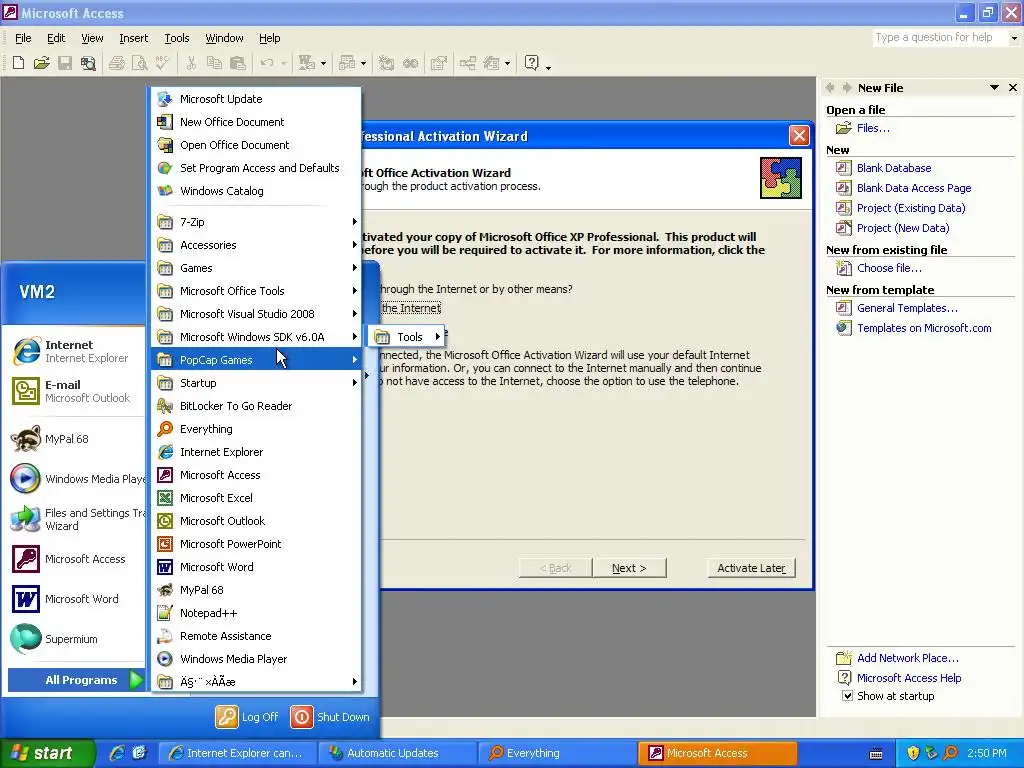
Task: Click the Undo toolbar icon
Action: (x=266, y=63)
